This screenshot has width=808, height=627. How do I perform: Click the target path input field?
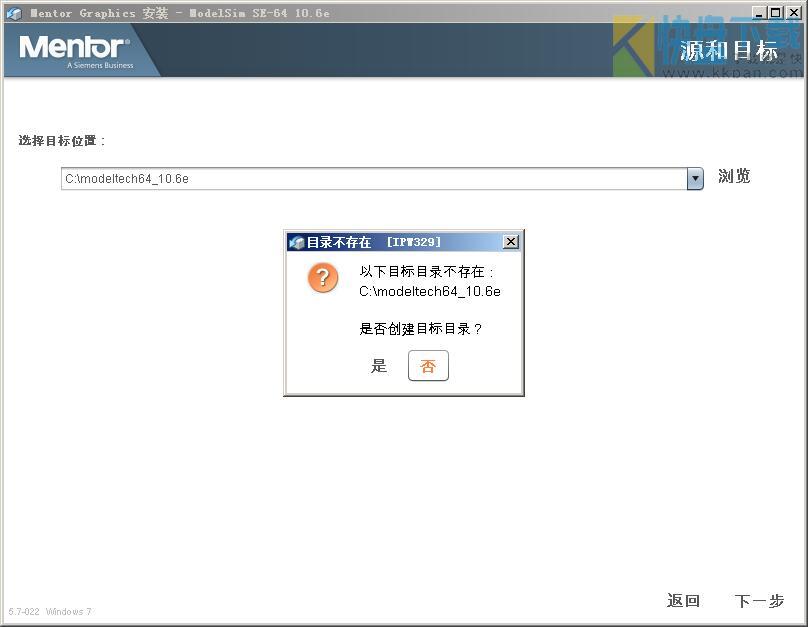pyautogui.click(x=374, y=179)
